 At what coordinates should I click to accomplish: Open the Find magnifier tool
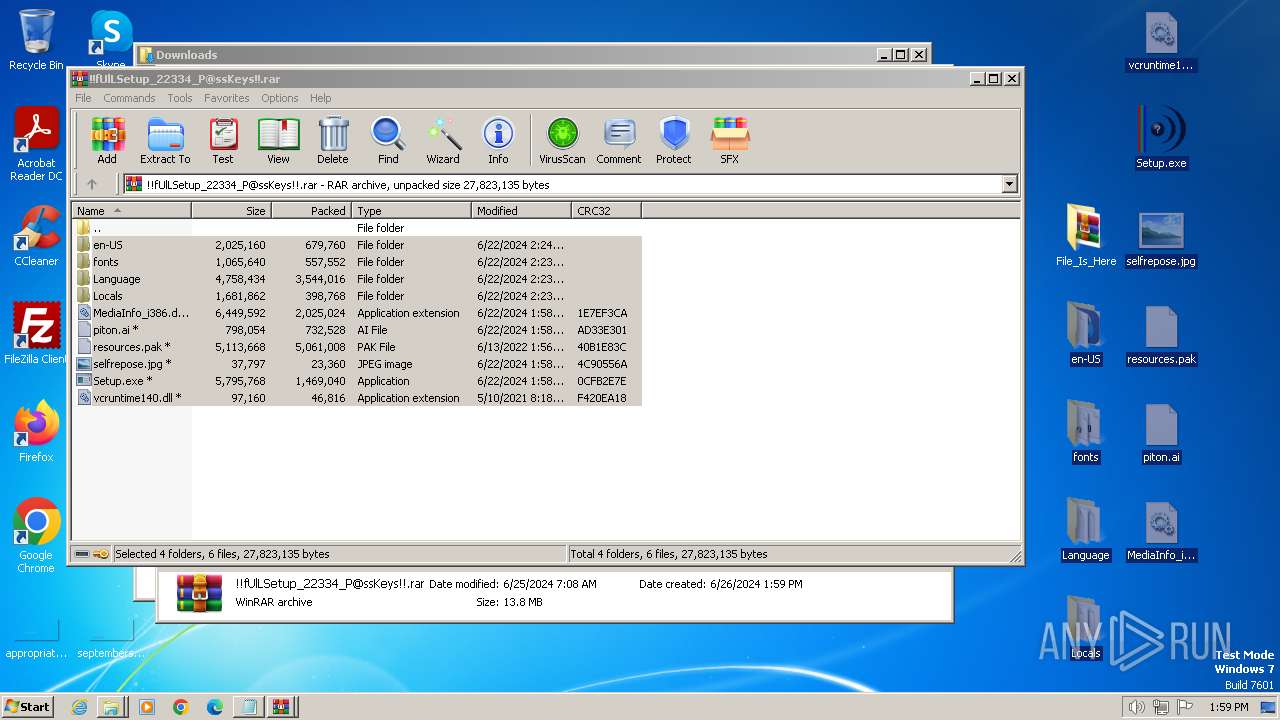(388, 140)
